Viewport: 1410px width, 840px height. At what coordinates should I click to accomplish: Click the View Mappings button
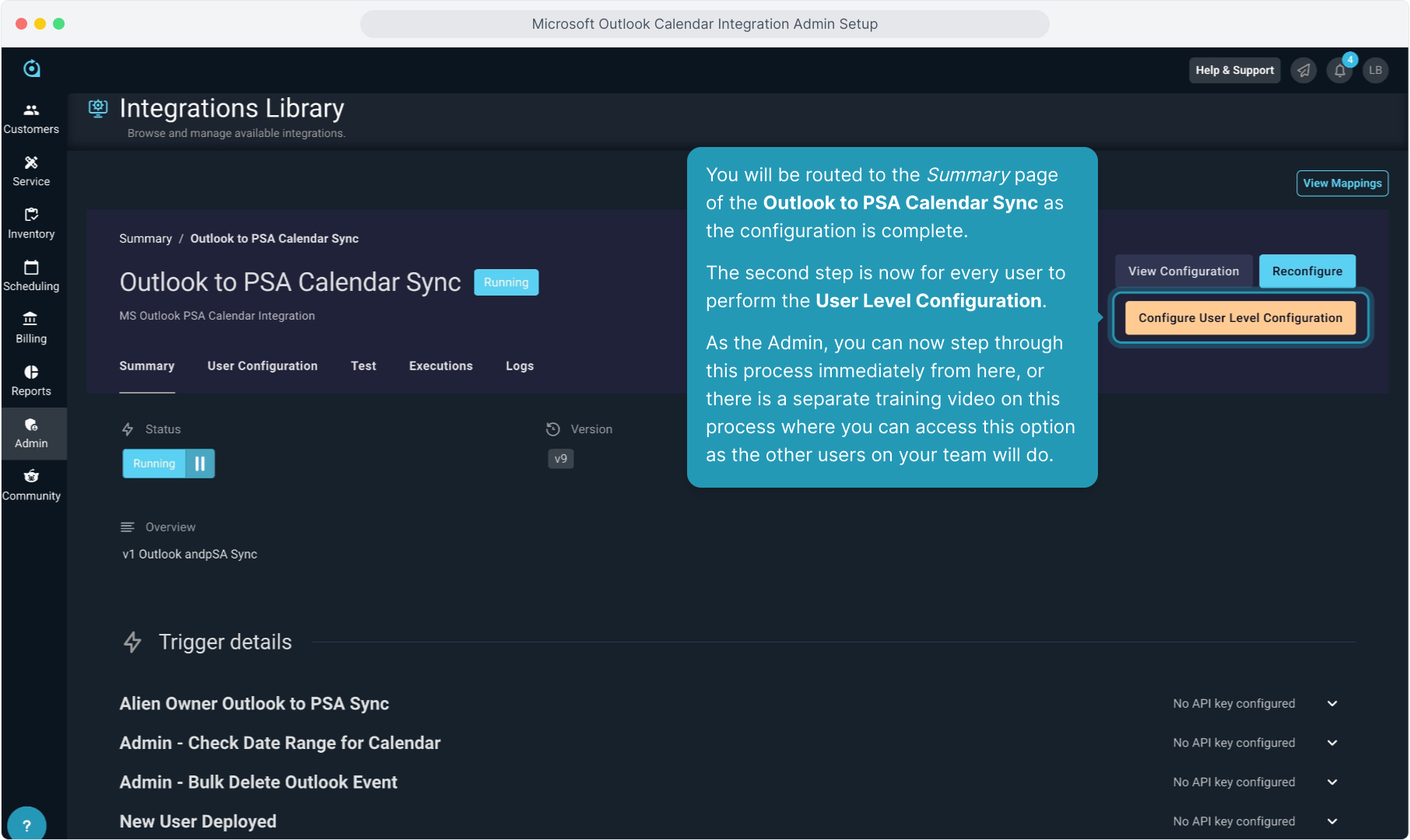coord(1342,184)
